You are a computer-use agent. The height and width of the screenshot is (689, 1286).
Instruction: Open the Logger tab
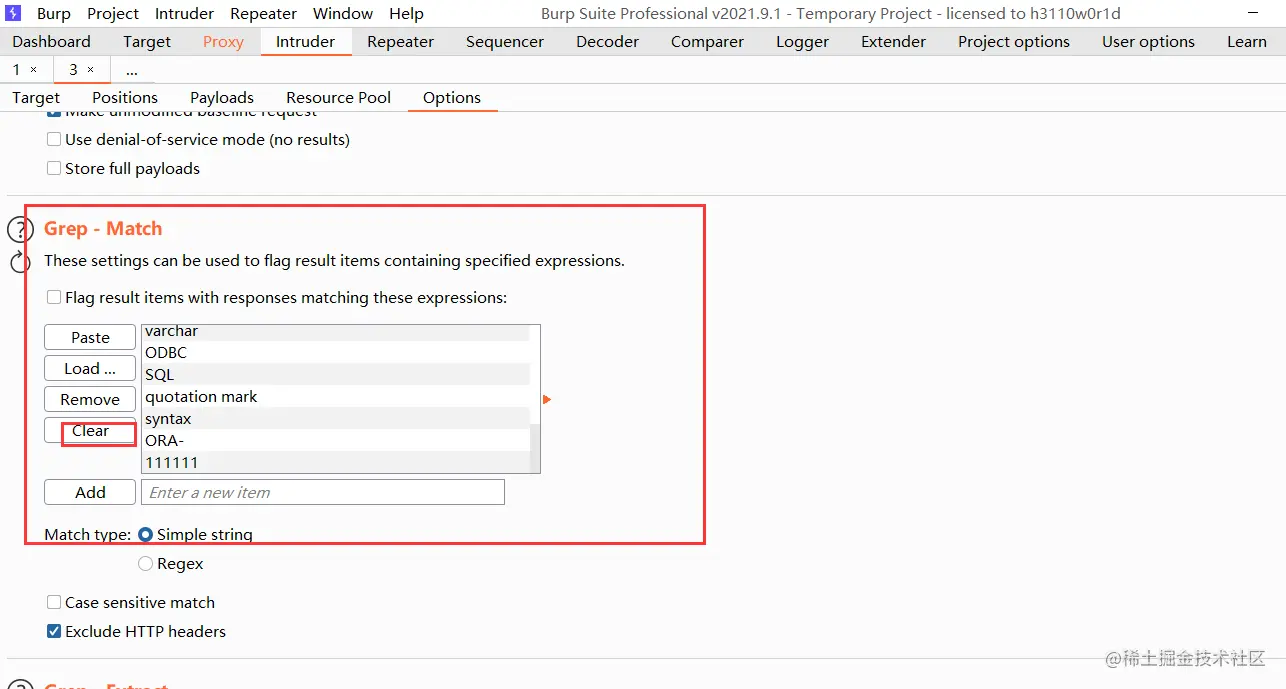(802, 42)
